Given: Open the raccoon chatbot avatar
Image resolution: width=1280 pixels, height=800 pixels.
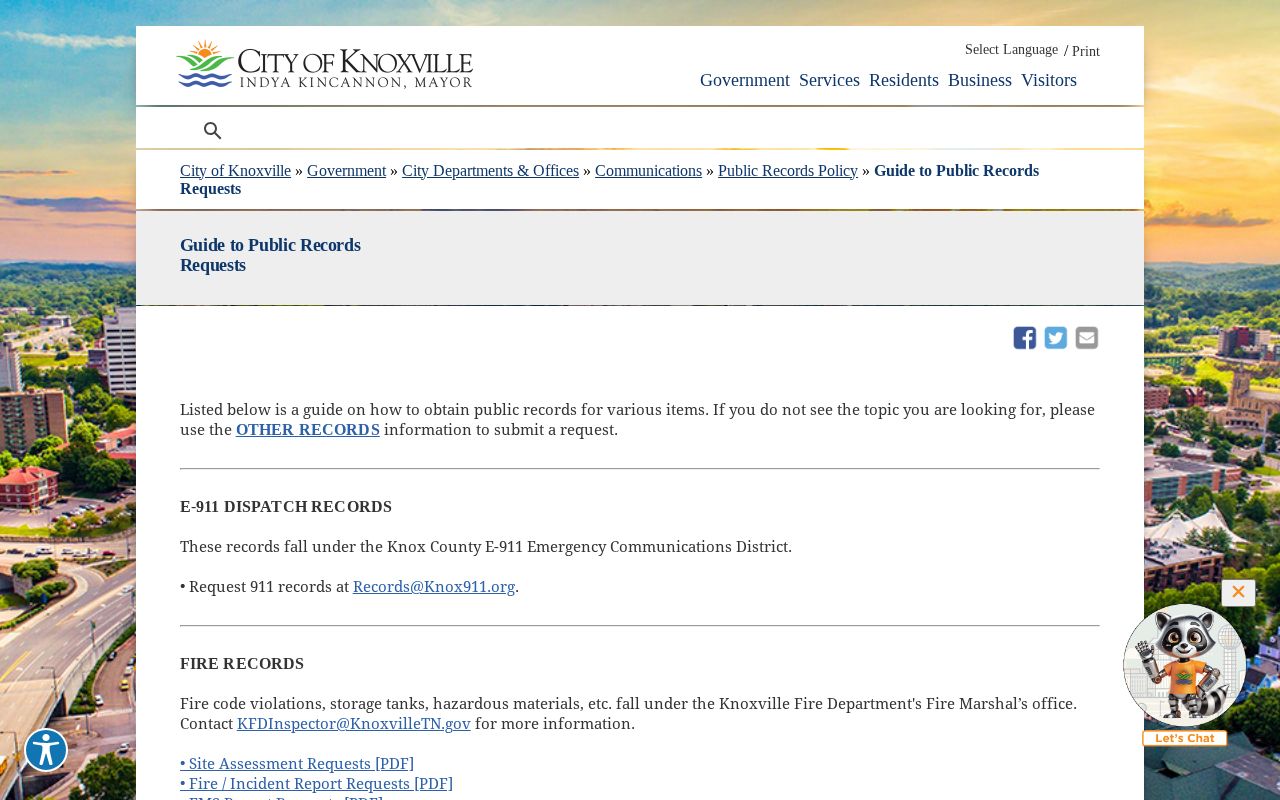Looking at the screenshot, I should (1185, 665).
